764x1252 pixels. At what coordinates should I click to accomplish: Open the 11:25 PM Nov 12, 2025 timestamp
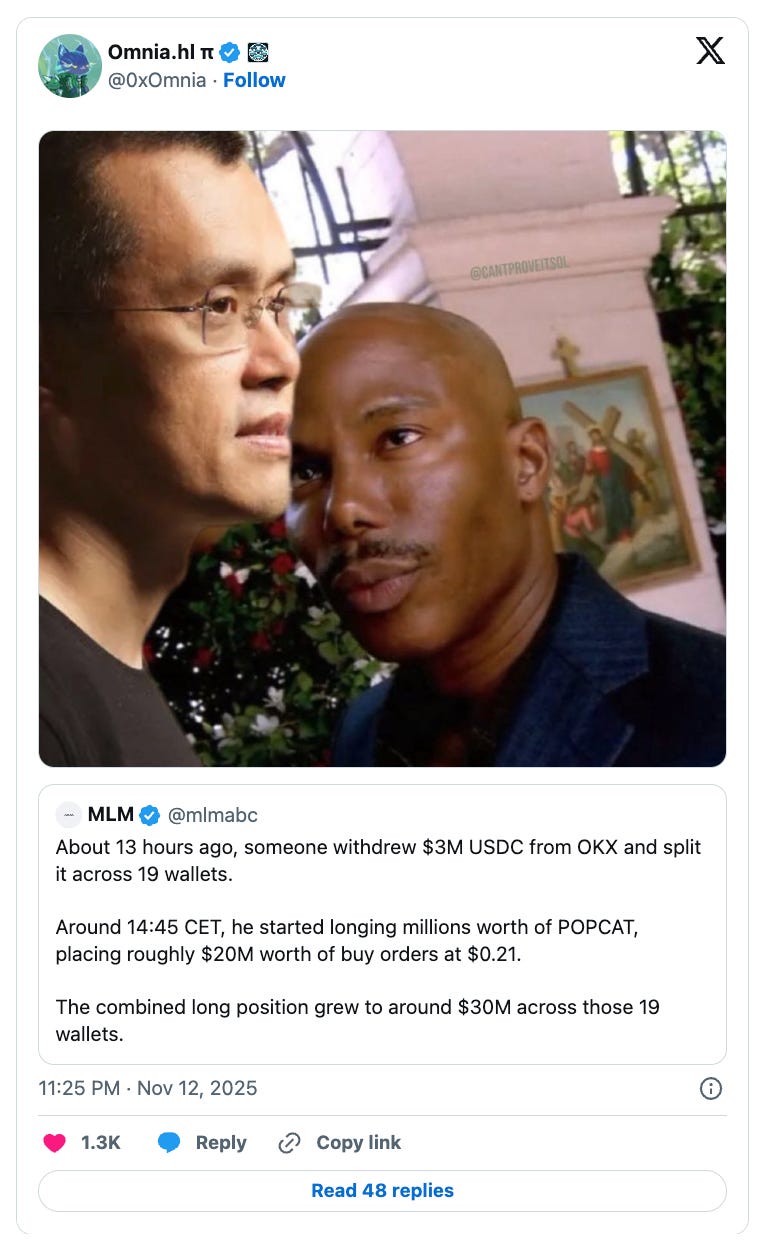[148, 1088]
